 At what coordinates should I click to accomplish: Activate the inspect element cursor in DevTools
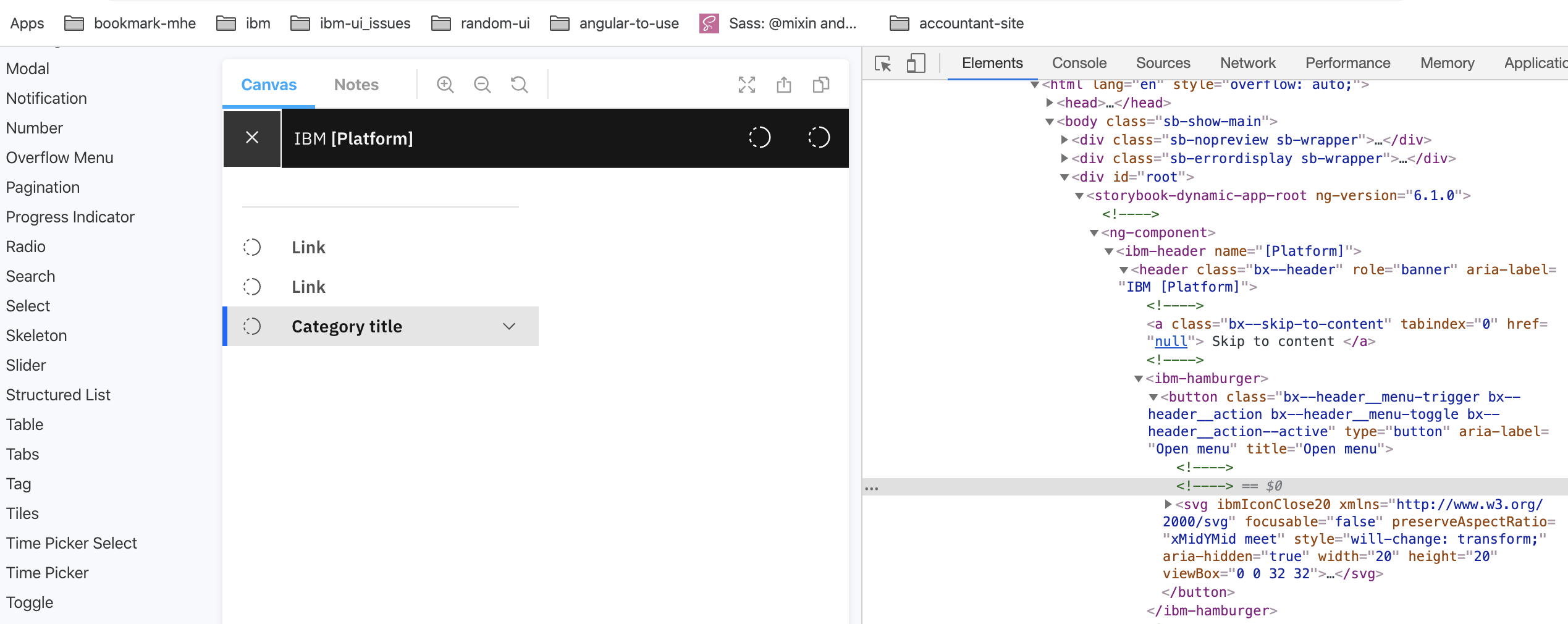pos(883,63)
